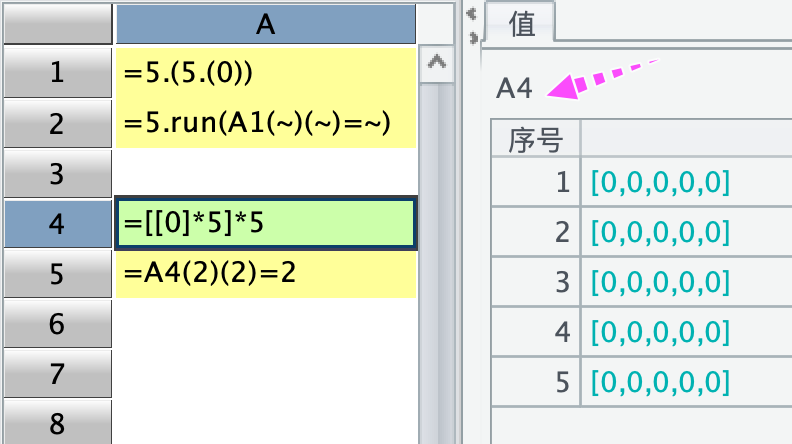Collapse panel with the left splitter arrow
Viewport: 792px width, 444px height.
pyautogui.click(x=472, y=14)
